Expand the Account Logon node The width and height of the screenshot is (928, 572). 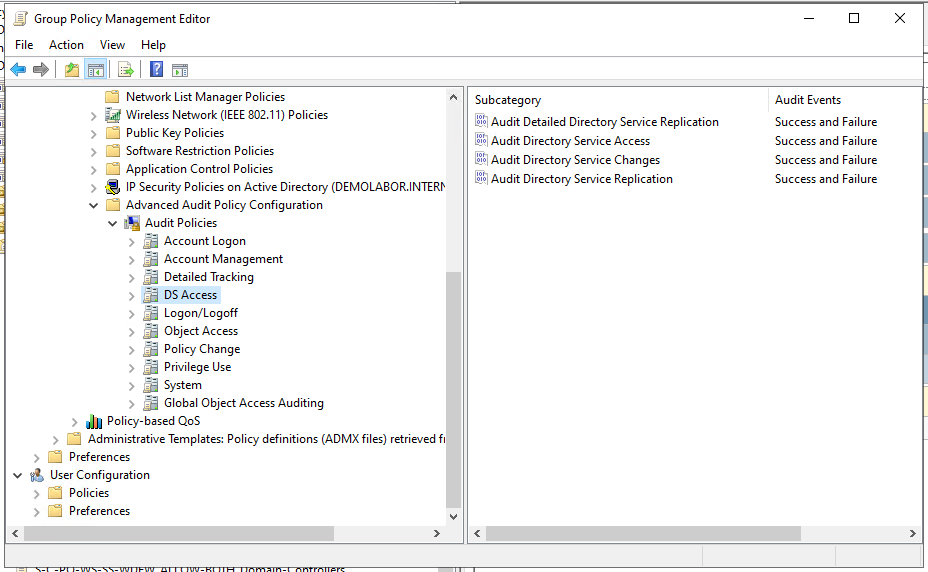[131, 241]
